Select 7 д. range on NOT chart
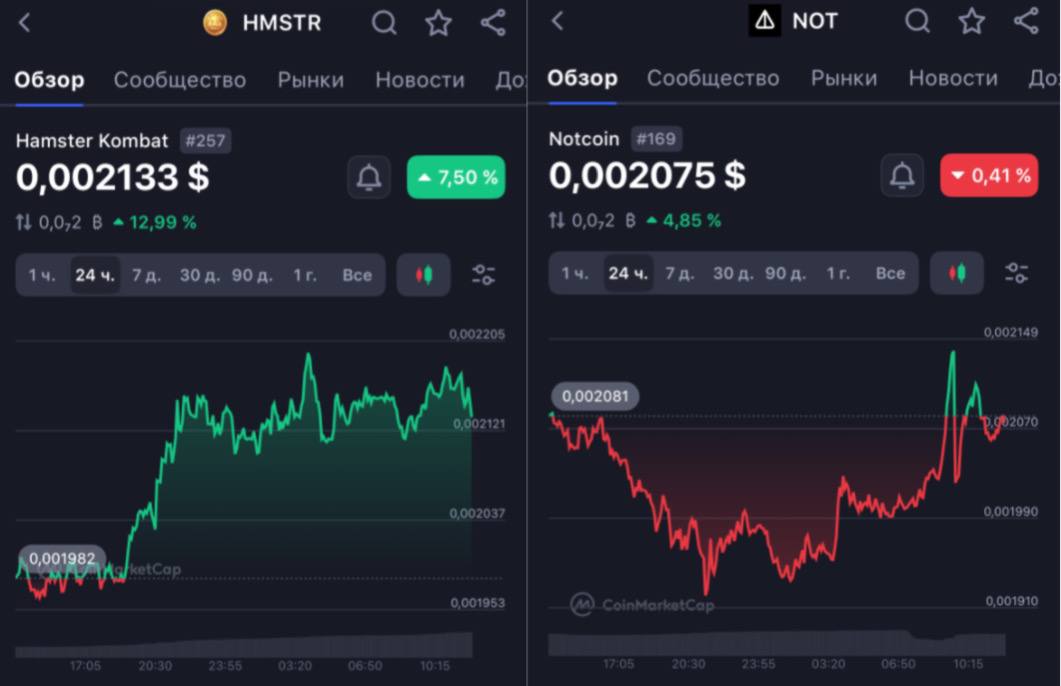Screen dimensions: 1061x686 click(x=679, y=273)
